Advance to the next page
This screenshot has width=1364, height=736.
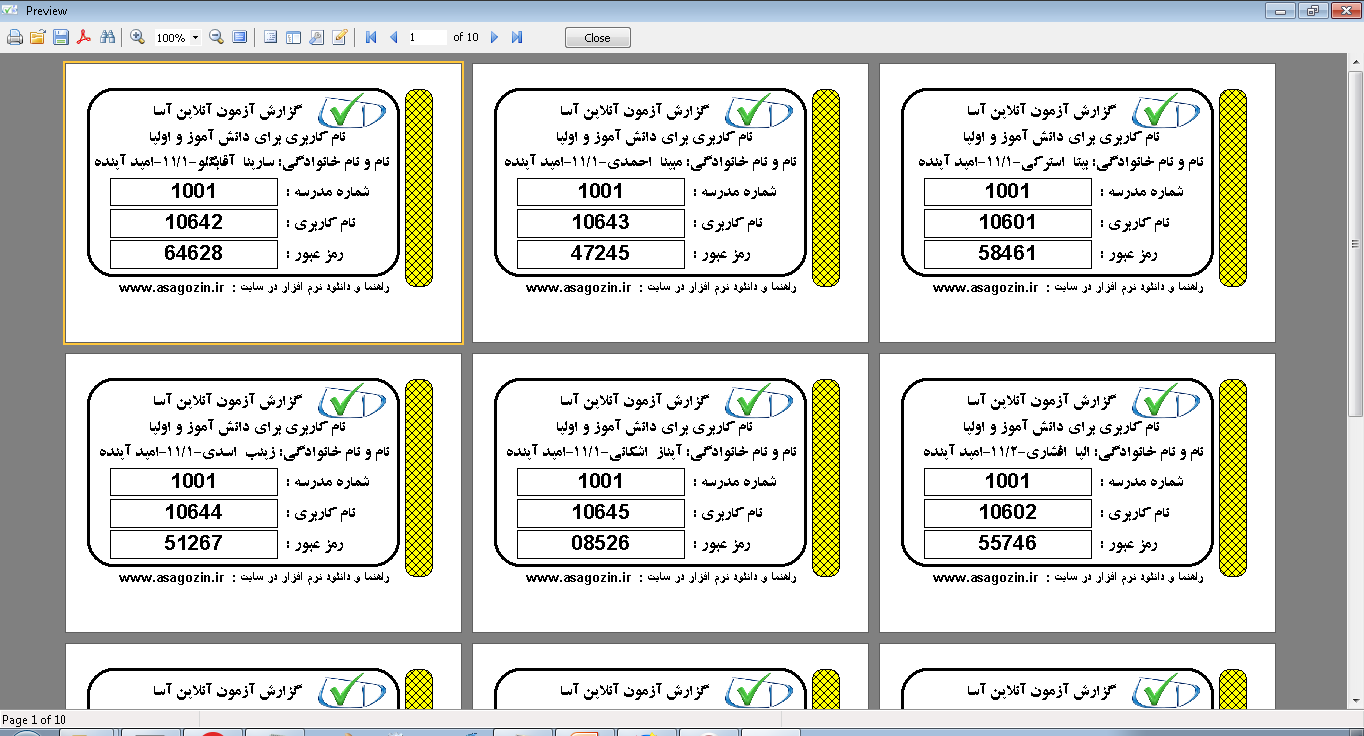tap(494, 37)
